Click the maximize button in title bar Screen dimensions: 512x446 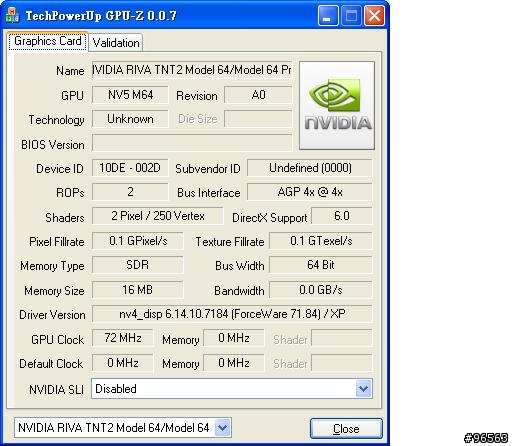point(351,16)
